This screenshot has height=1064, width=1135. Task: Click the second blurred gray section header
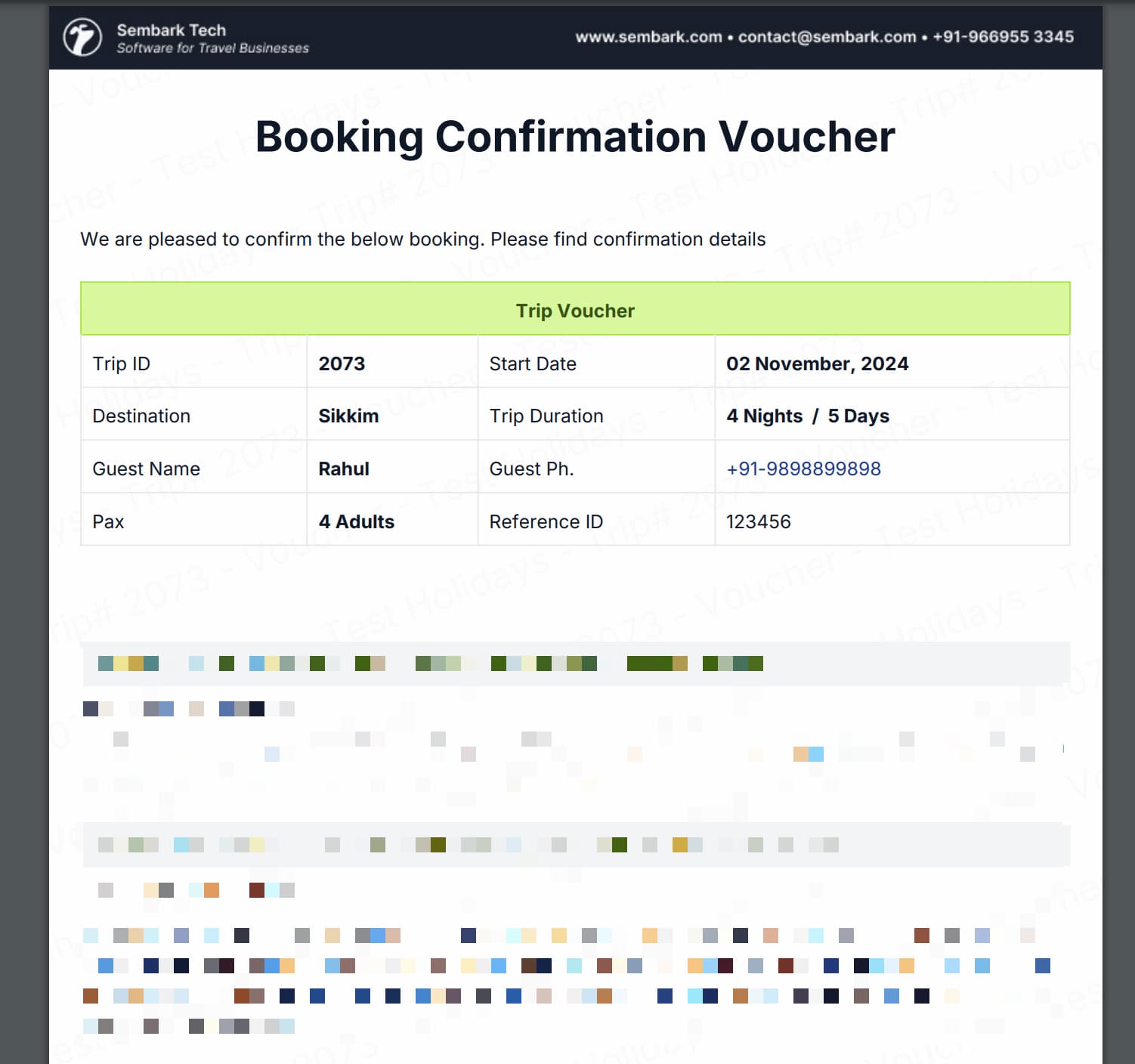(575, 846)
